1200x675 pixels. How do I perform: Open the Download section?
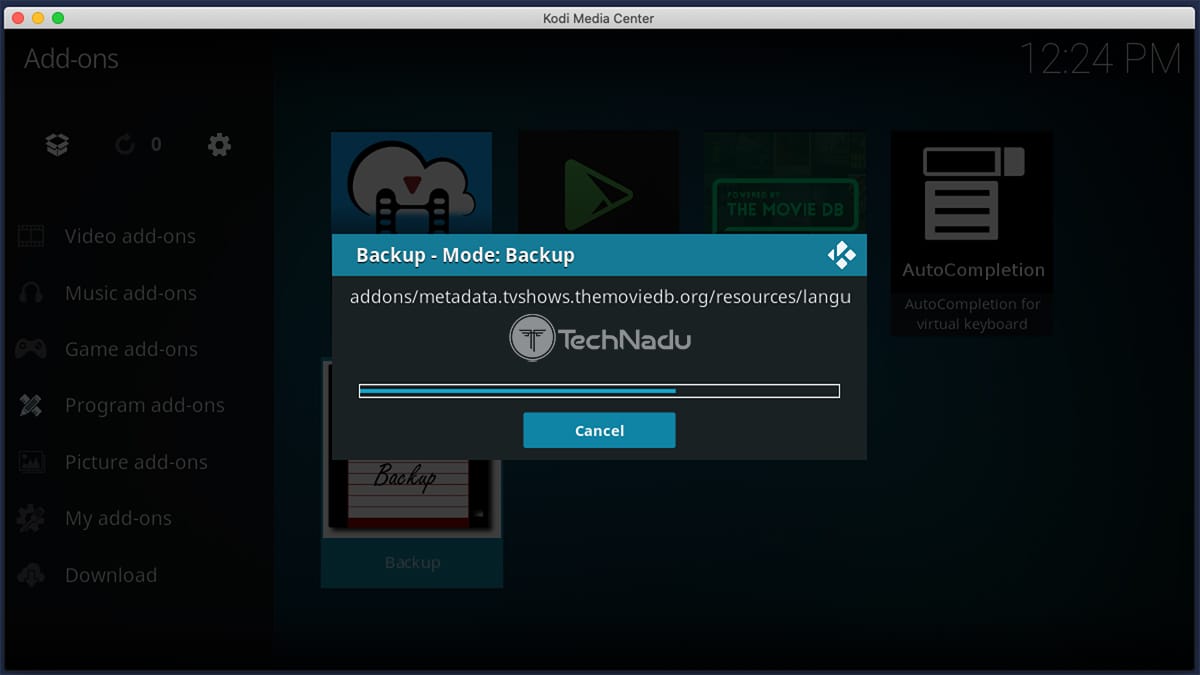(x=111, y=575)
